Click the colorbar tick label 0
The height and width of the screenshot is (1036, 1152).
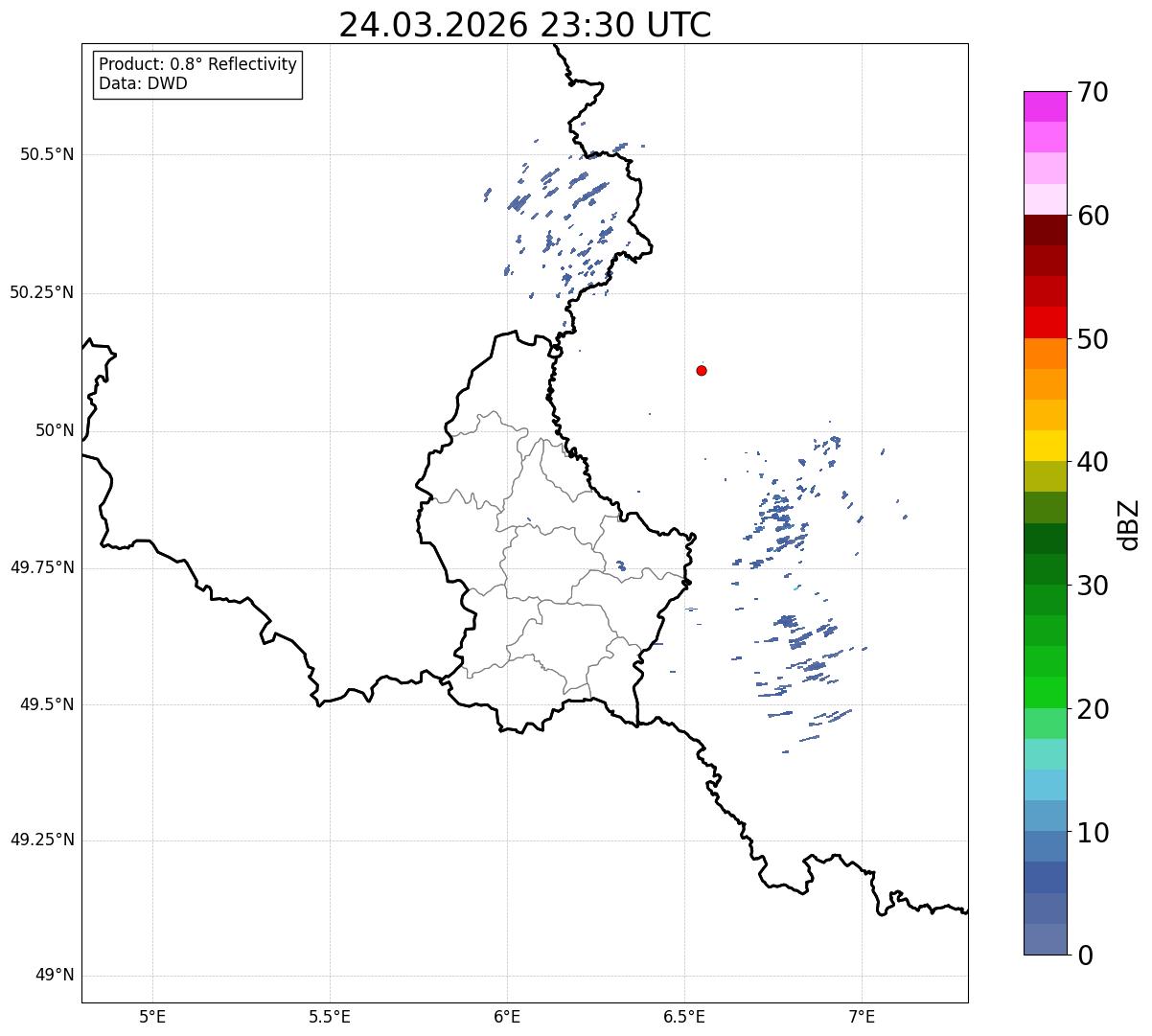pyautogui.click(x=1084, y=955)
